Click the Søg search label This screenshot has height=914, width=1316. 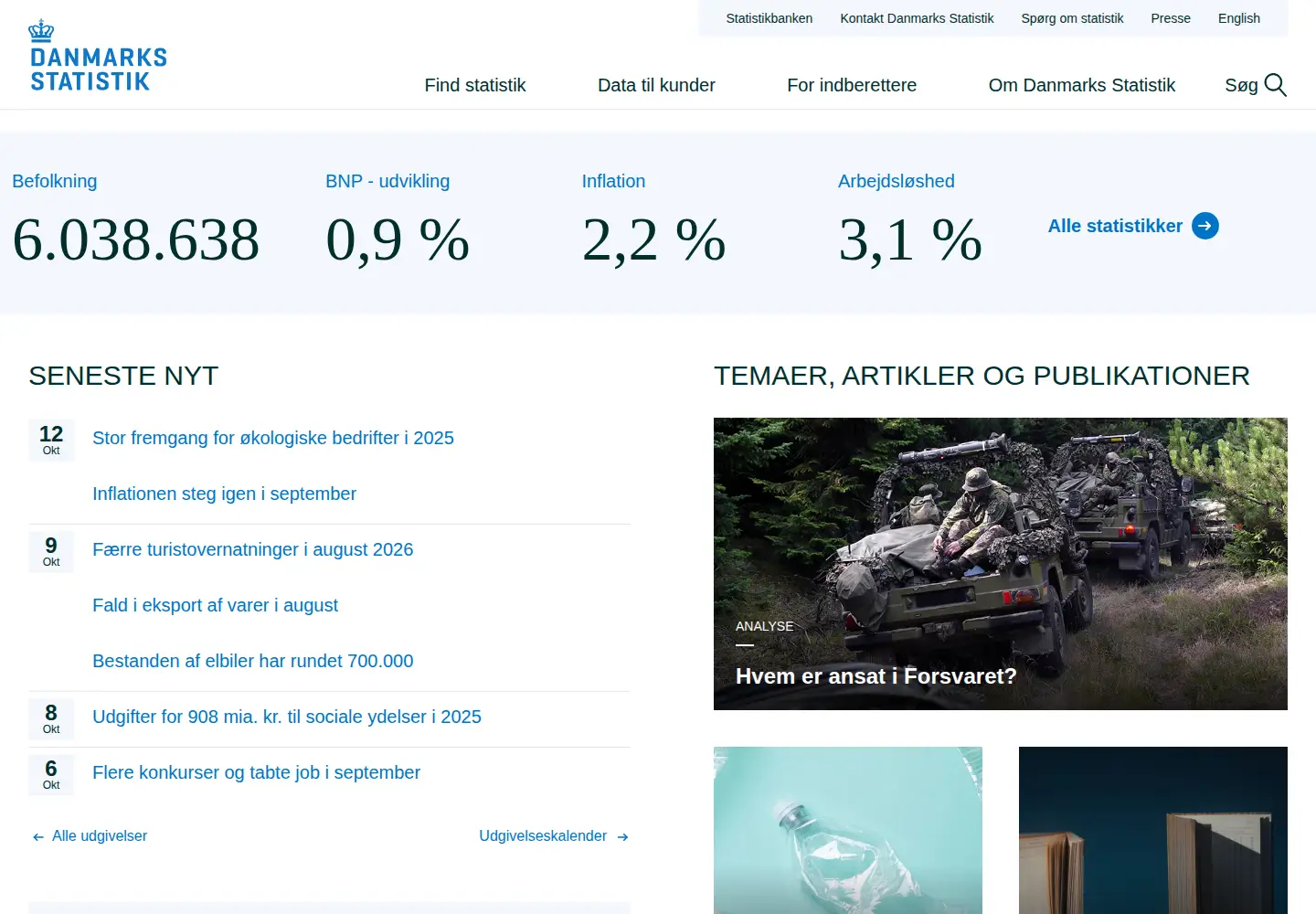tap(1241, 85)
